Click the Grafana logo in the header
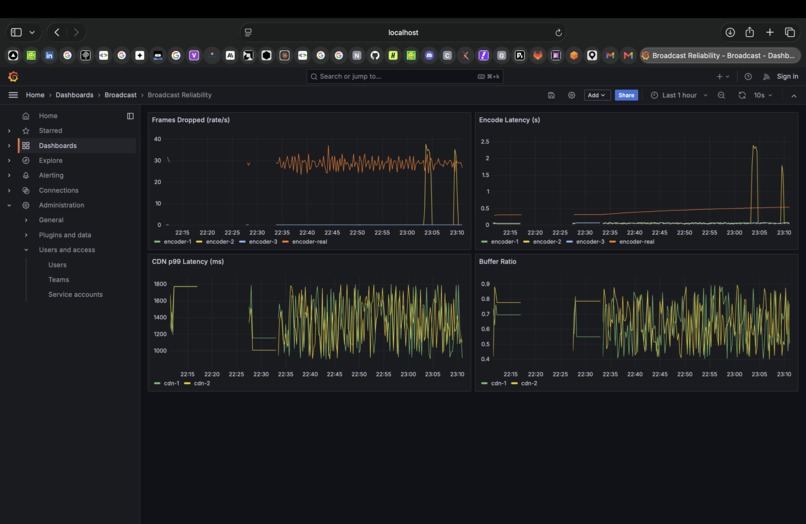Image resolution: width=806 pixels, height=524 pixels. click(x=13, y=77)
